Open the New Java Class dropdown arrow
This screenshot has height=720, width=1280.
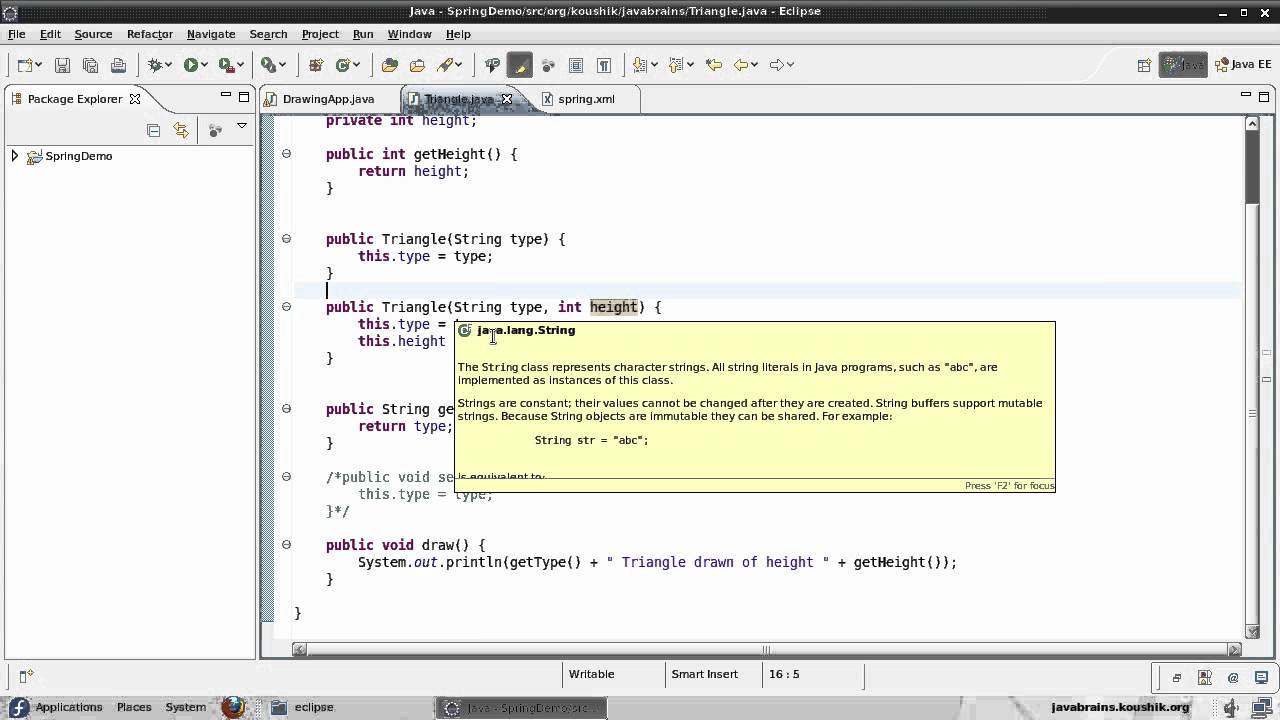[x=357, y=65]
